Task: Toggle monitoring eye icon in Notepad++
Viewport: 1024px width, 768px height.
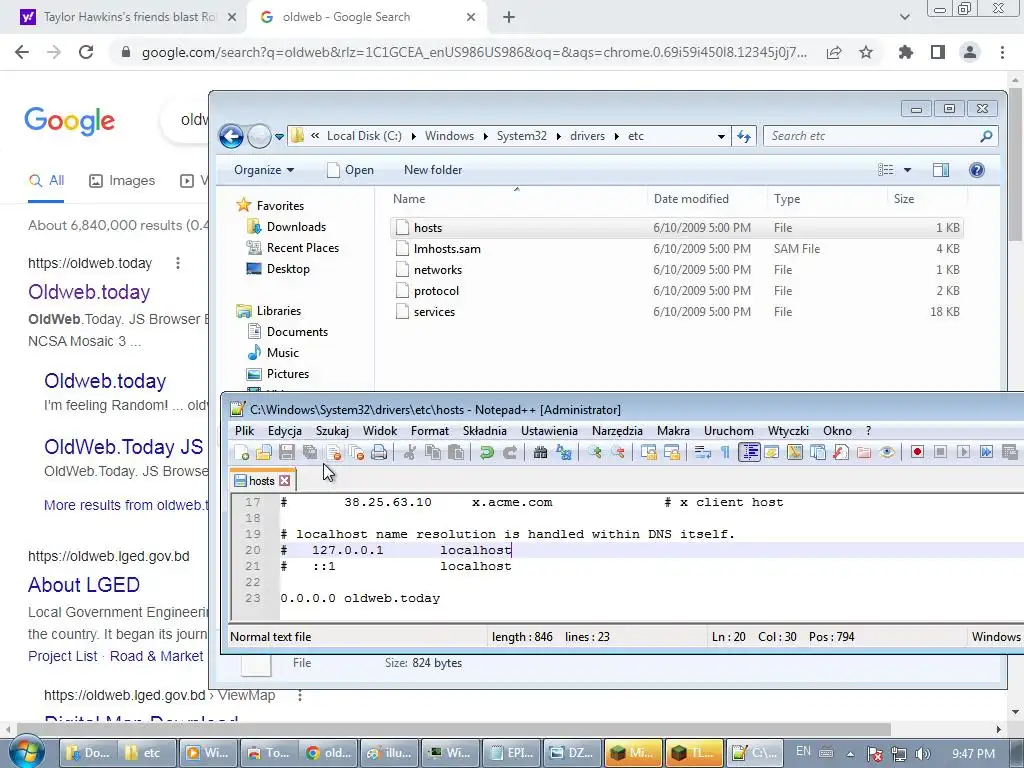Action: pyautogui.click(x=887, y=452)
